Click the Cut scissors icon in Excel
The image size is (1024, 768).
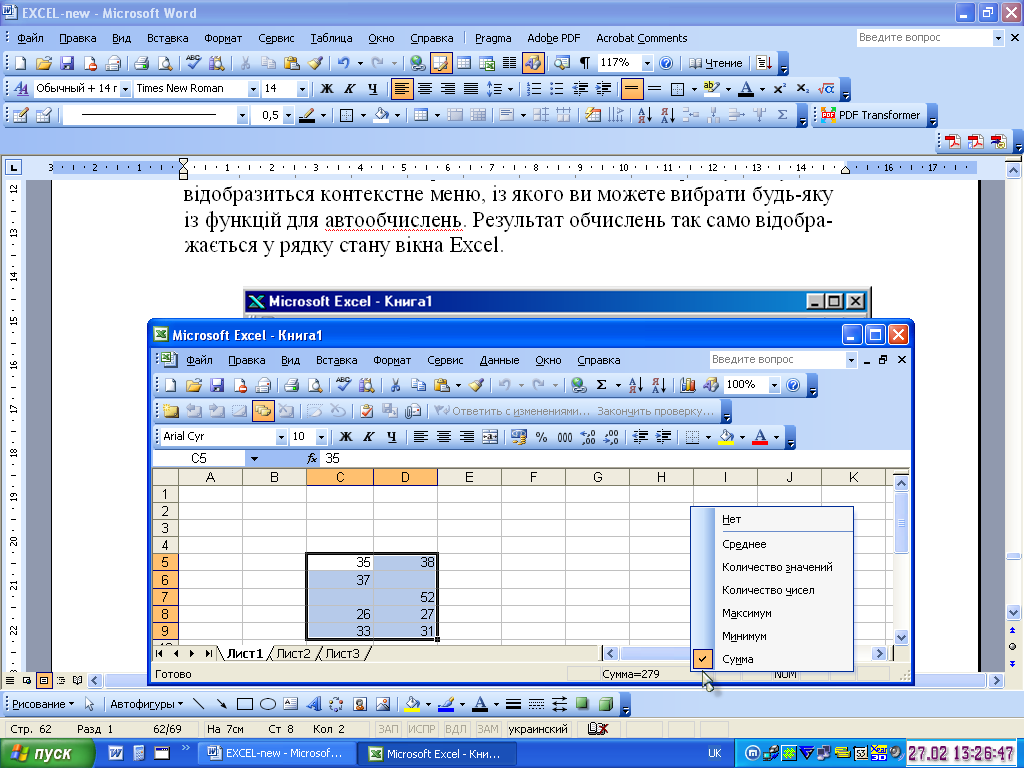click(x=395, y=385)
